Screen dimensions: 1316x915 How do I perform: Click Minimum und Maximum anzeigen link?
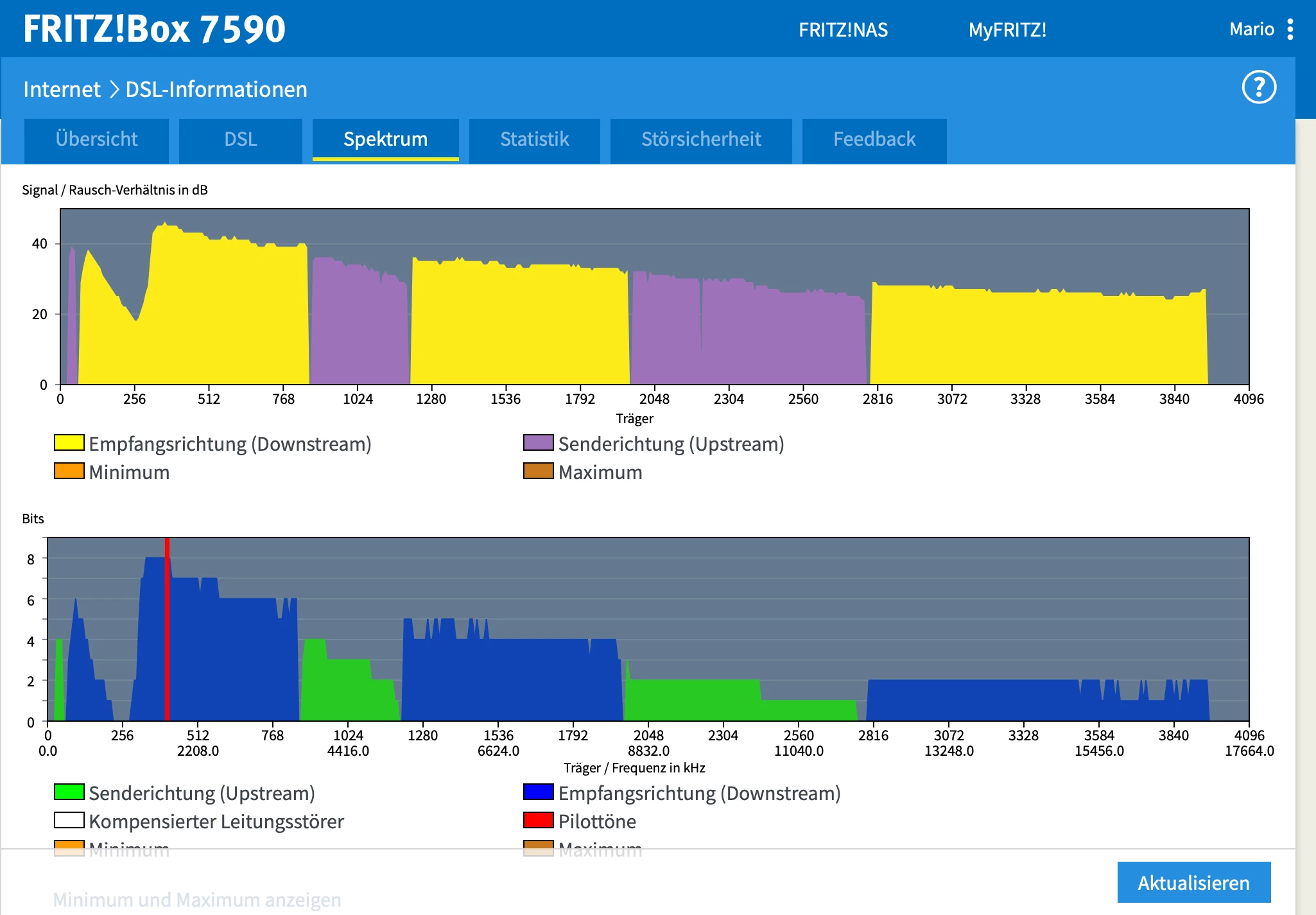197,900
